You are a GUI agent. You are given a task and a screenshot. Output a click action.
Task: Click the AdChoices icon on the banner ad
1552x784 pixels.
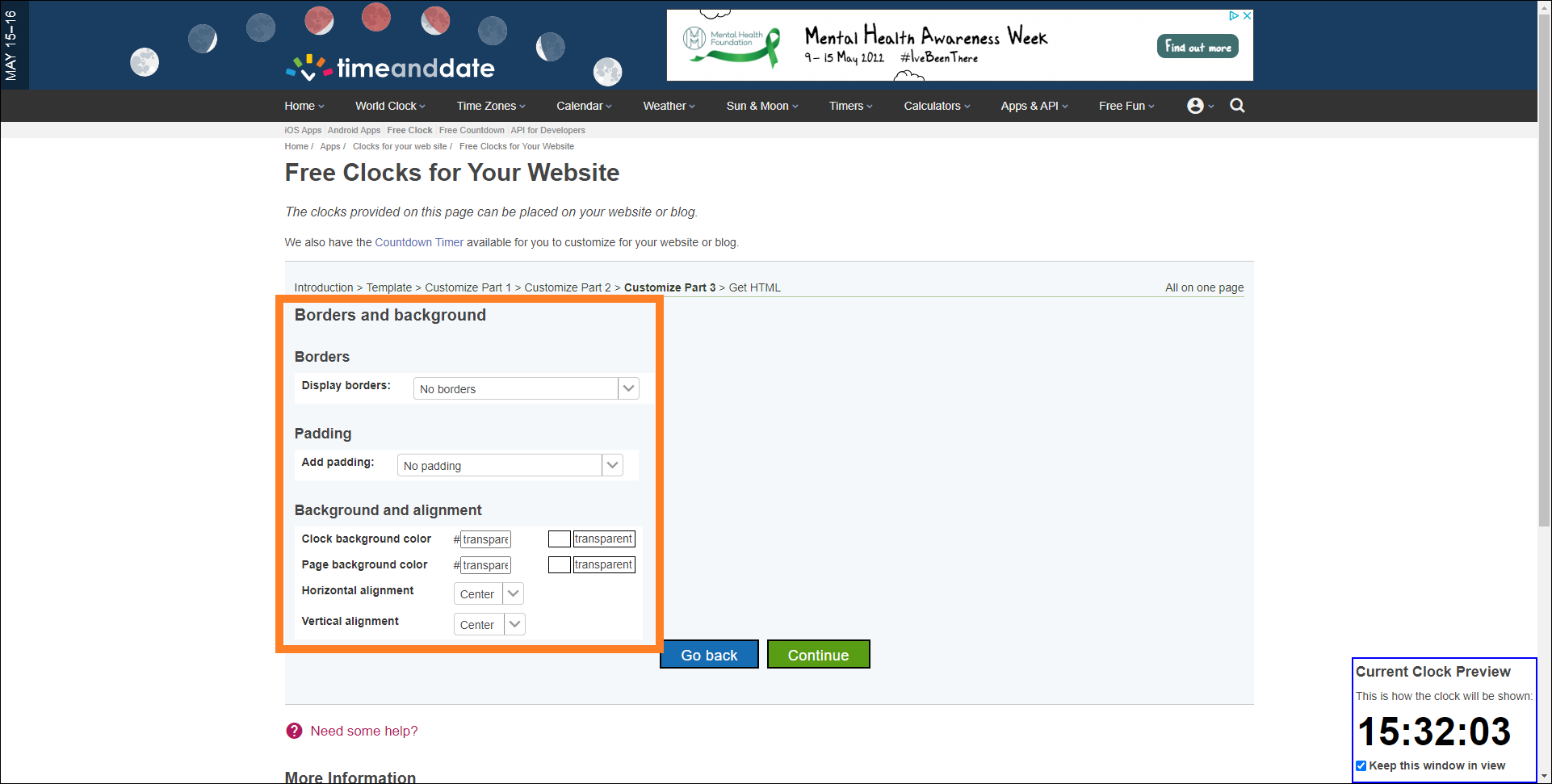(1233, 15)
